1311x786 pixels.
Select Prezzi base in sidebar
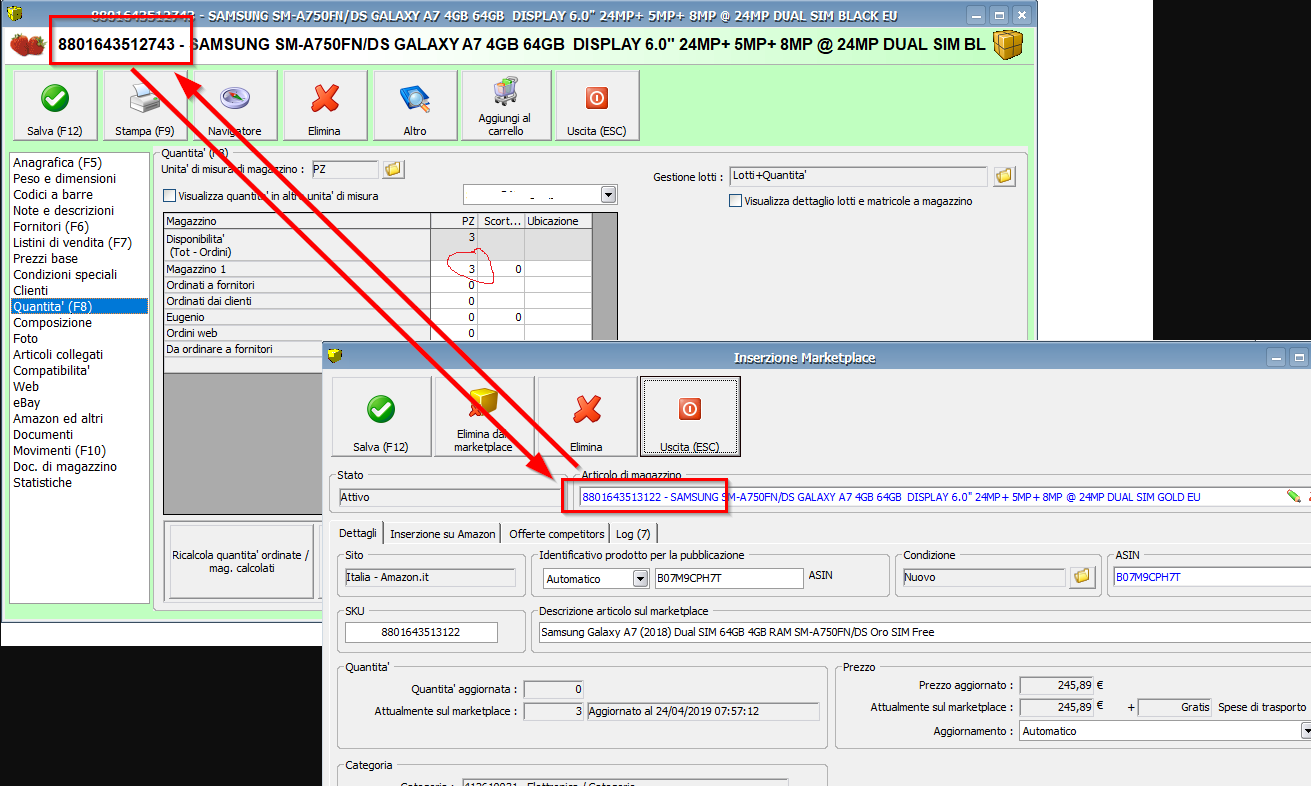(x=45, y=258)
